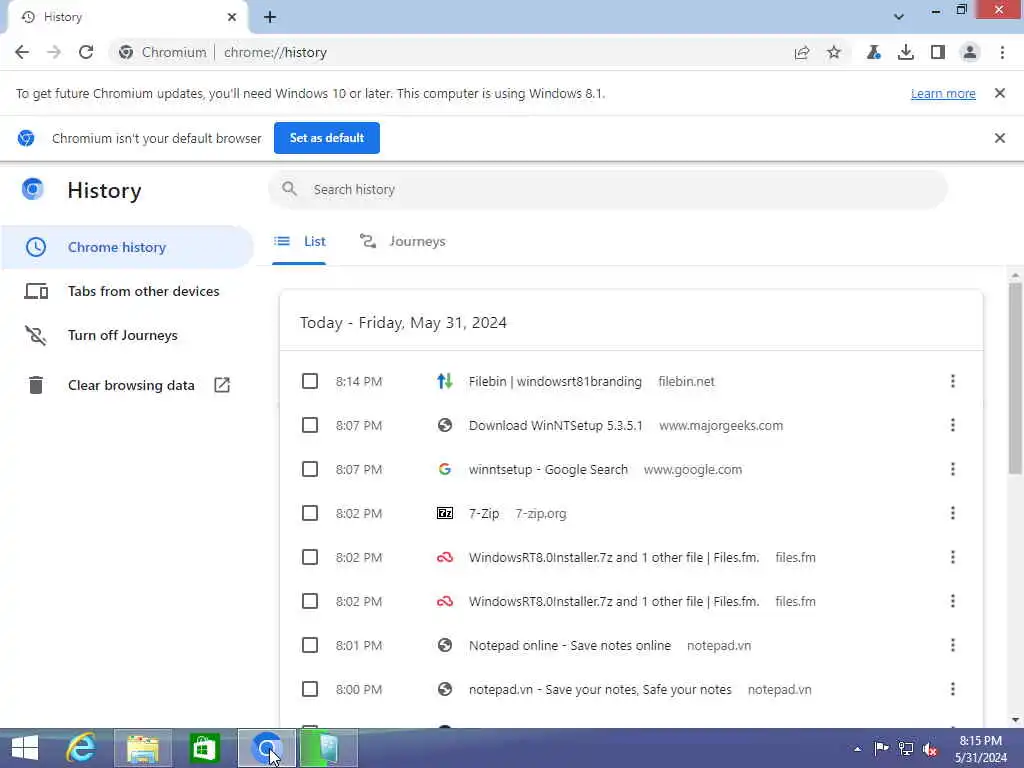This screenshot has height=768, width=1024.
Task: Reload the History page
Action: coord(86,52)
